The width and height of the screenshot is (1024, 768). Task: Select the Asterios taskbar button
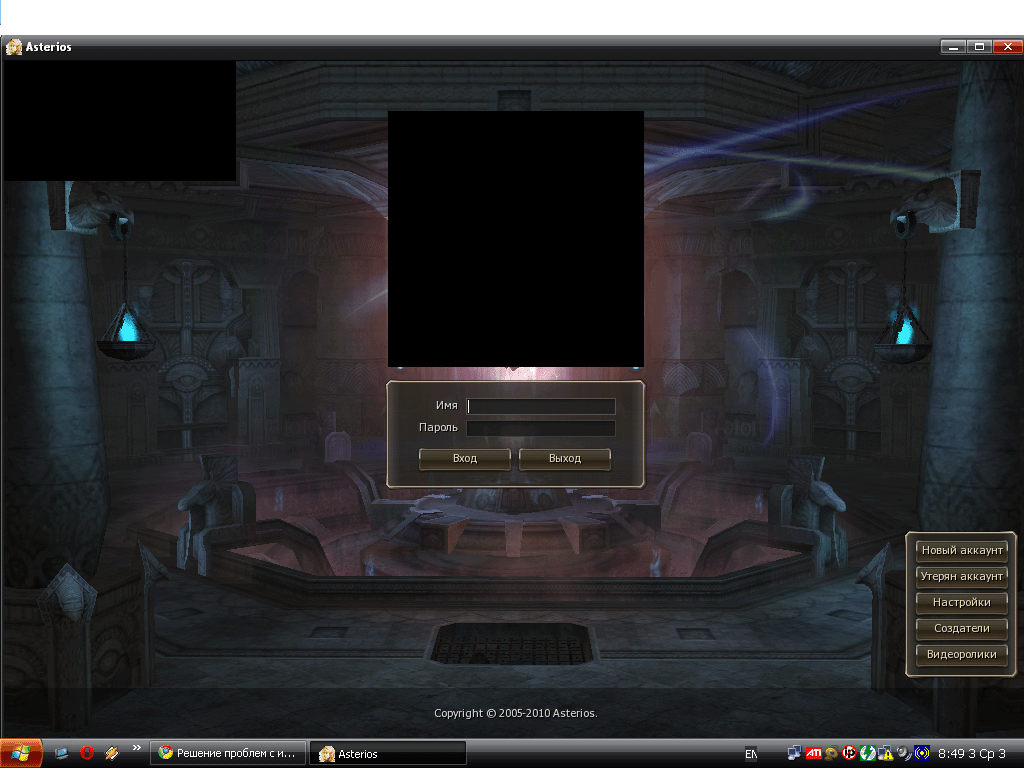387,754
